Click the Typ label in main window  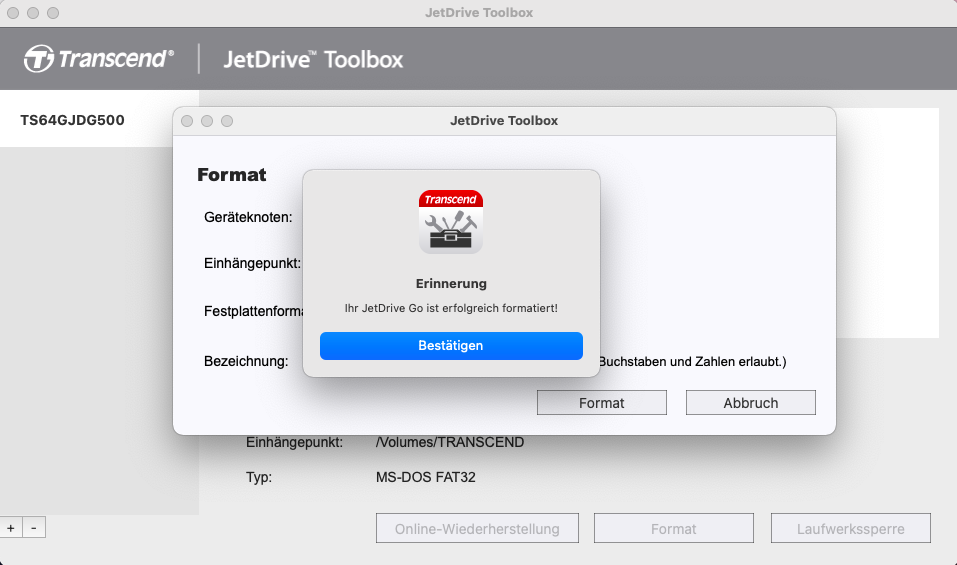(259, 477)
